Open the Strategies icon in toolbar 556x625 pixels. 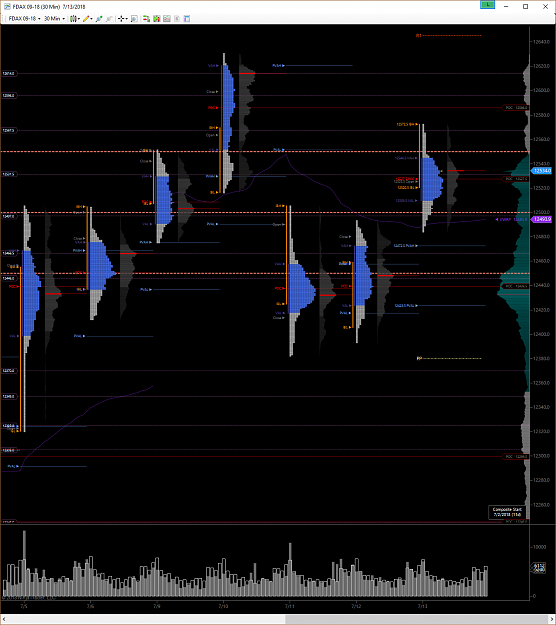click(167, 18)
